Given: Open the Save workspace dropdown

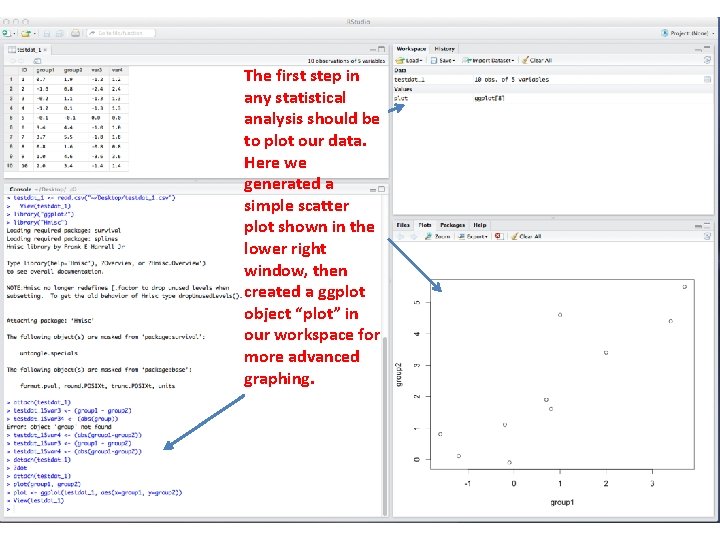Looking at the screenshot, I should [x=443, y=60].
